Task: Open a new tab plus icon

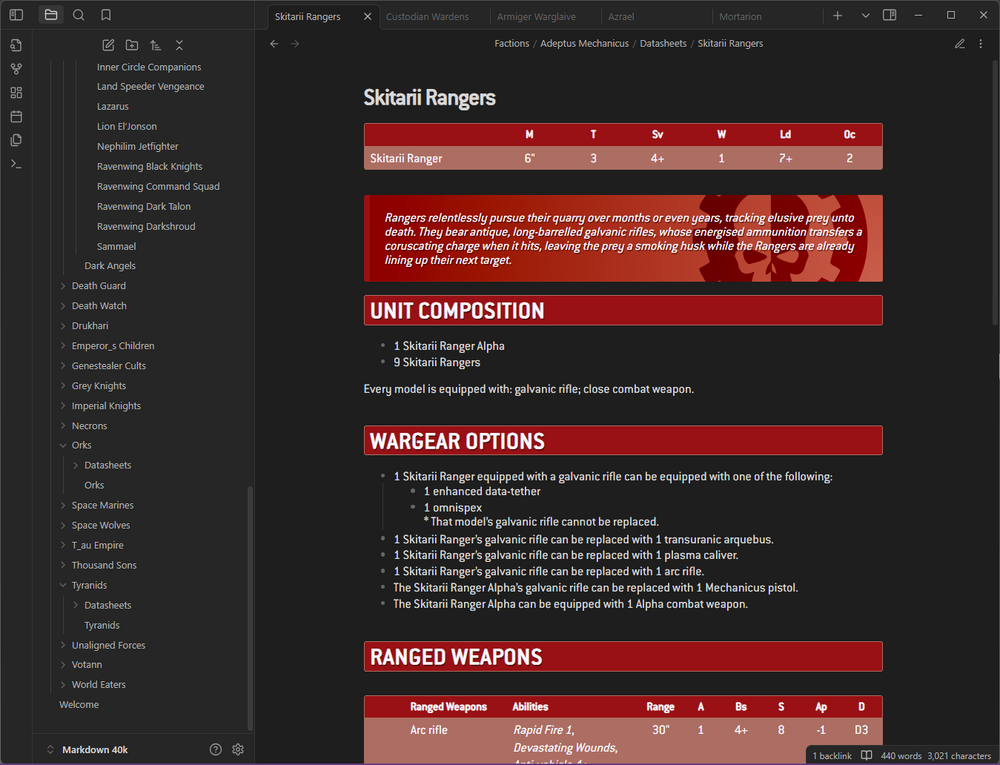Action: click(x=838, y=15)
